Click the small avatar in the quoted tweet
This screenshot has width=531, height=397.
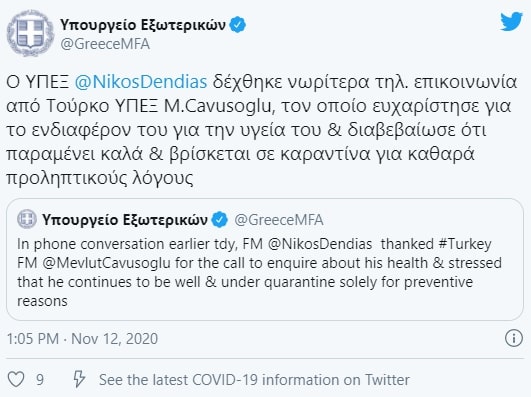click(26, 219)
